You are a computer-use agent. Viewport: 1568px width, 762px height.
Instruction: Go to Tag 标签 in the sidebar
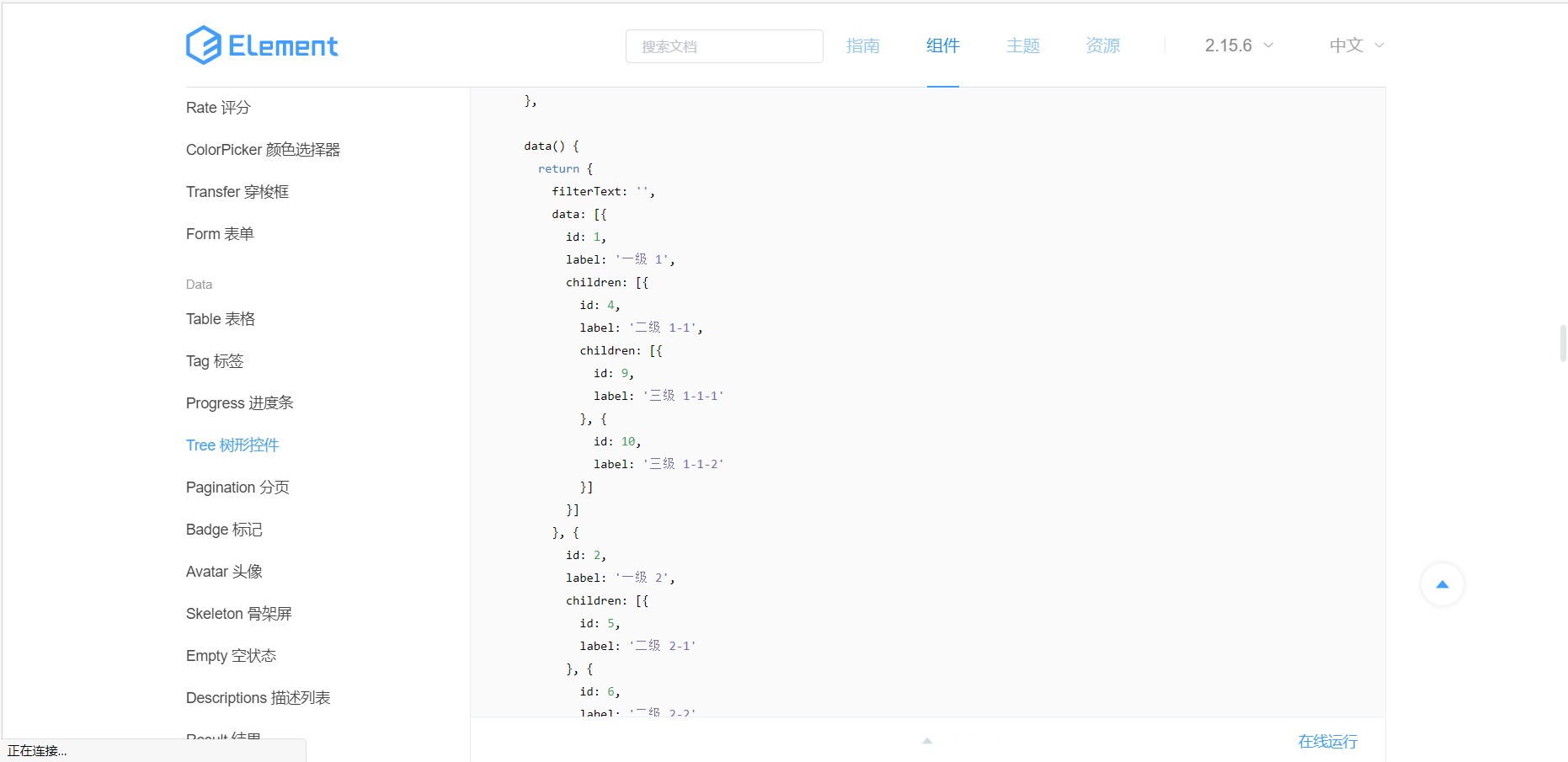(x=215, y=361)
